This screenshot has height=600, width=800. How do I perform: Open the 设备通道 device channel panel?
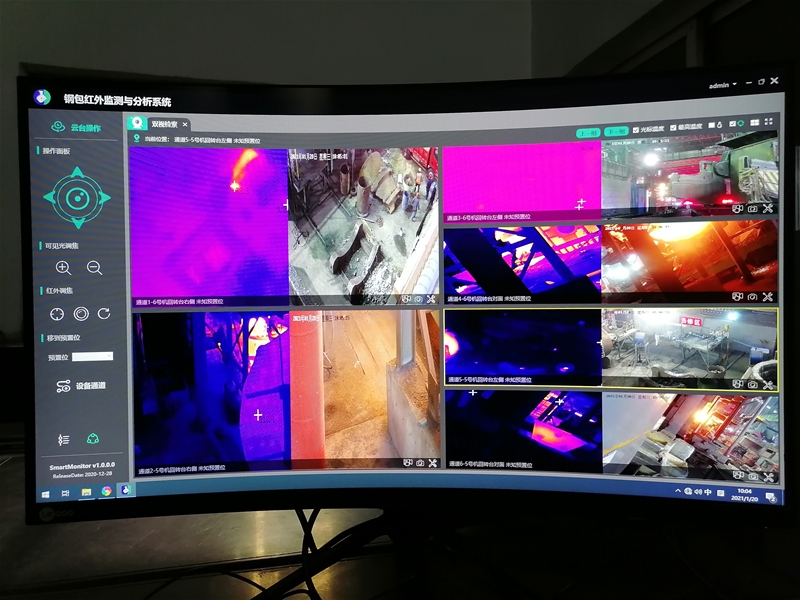click(81, 386)
